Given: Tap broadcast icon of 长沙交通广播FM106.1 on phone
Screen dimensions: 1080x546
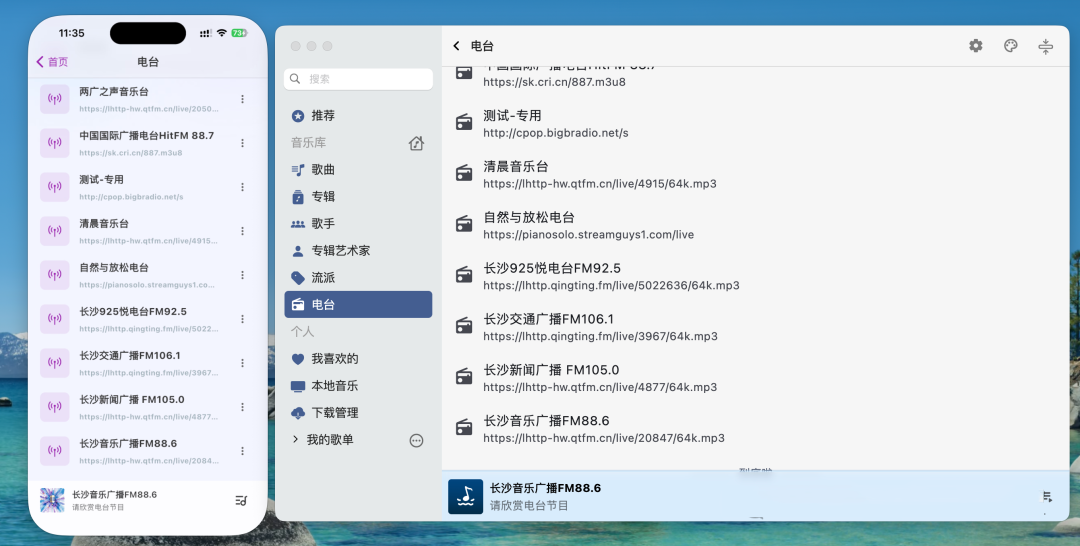Looking at the screenshot, I should (54, 364).
